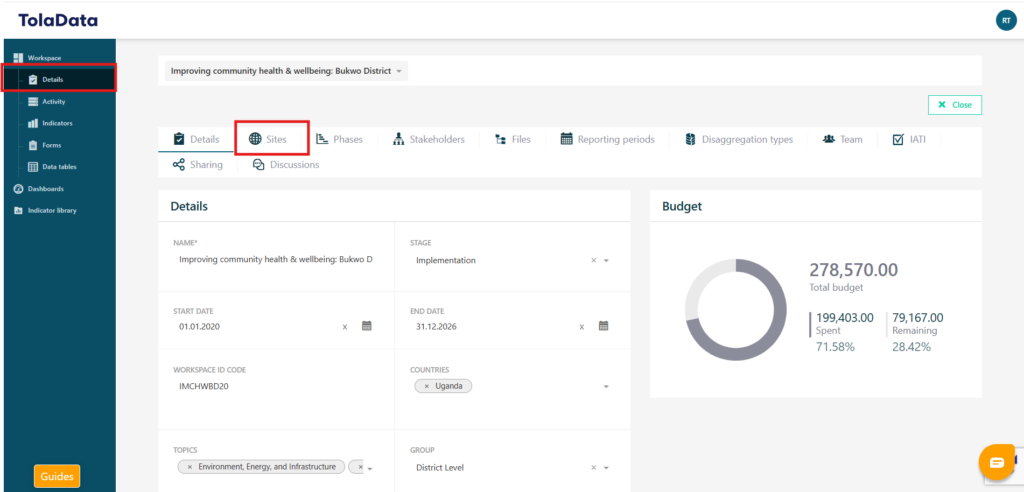Click the orange chat support bubble
Viewport: 1024px width, 492px height.
click(x=996, y=462)
